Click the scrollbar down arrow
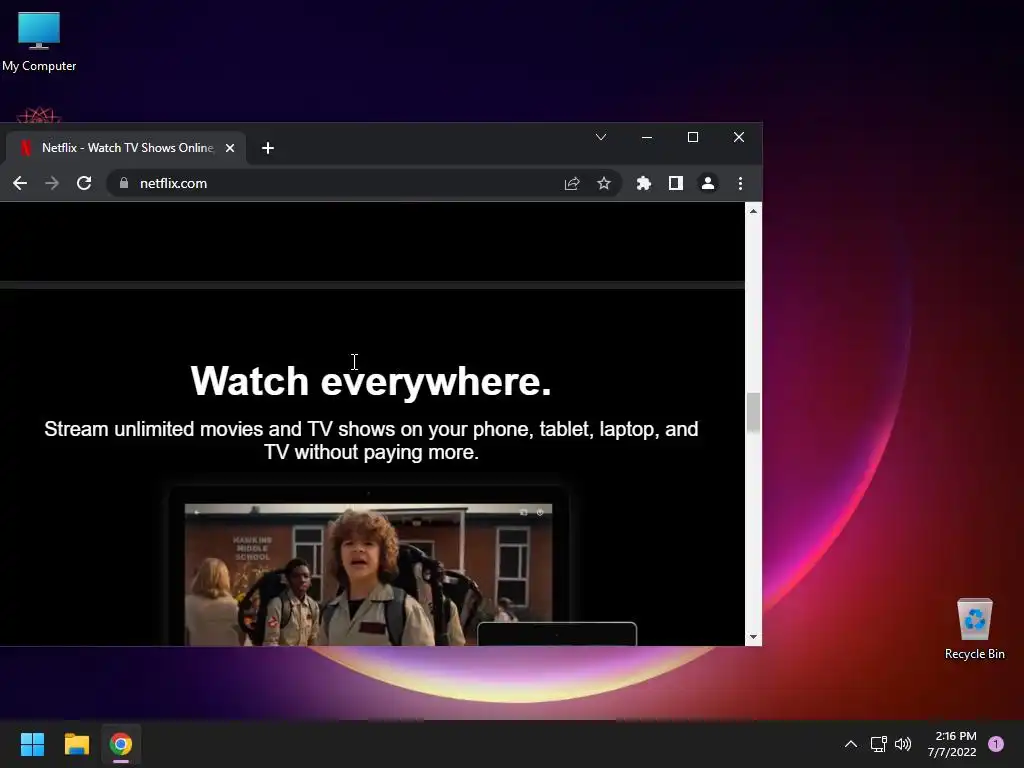Viewport: 1024px width, 768px height. click(x=753, y=637)
